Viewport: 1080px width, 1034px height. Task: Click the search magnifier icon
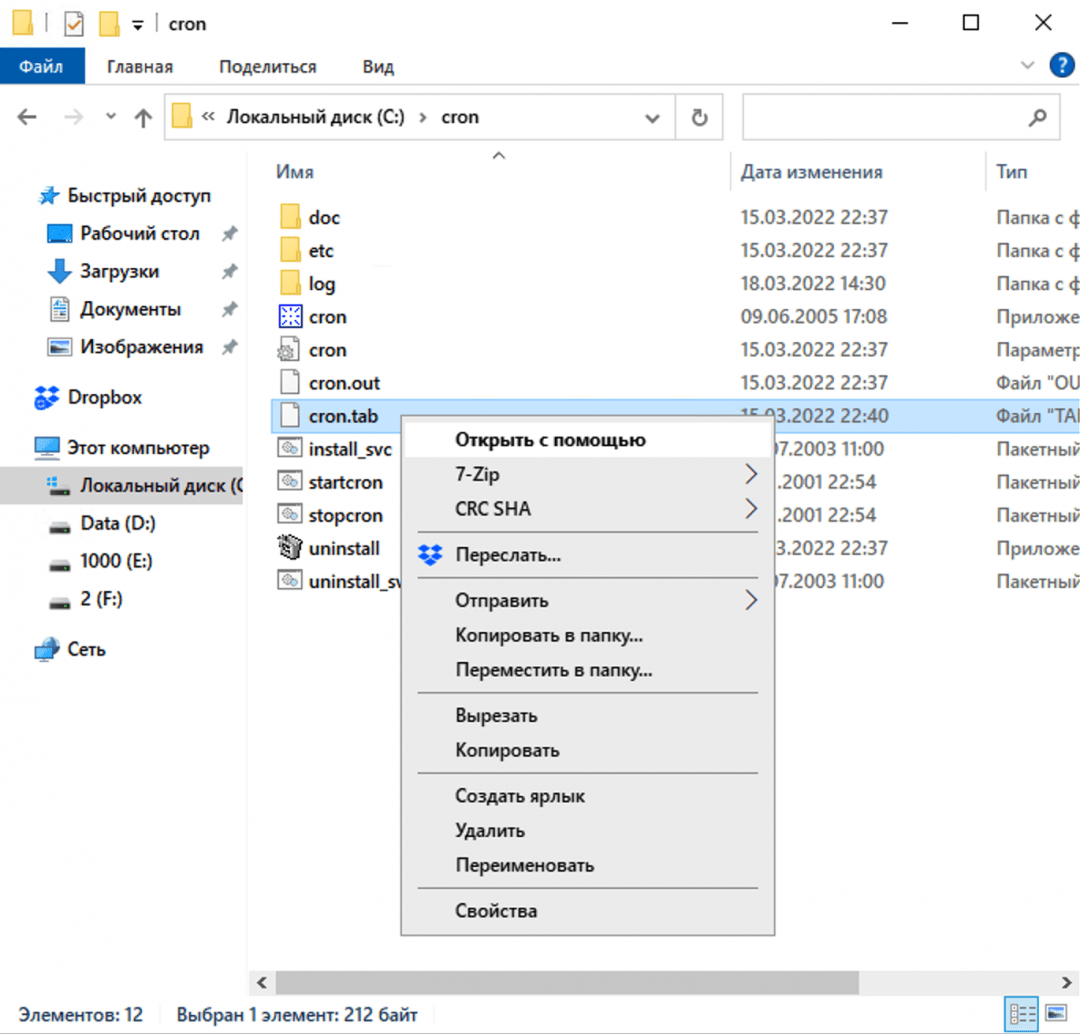point(1038,118)
